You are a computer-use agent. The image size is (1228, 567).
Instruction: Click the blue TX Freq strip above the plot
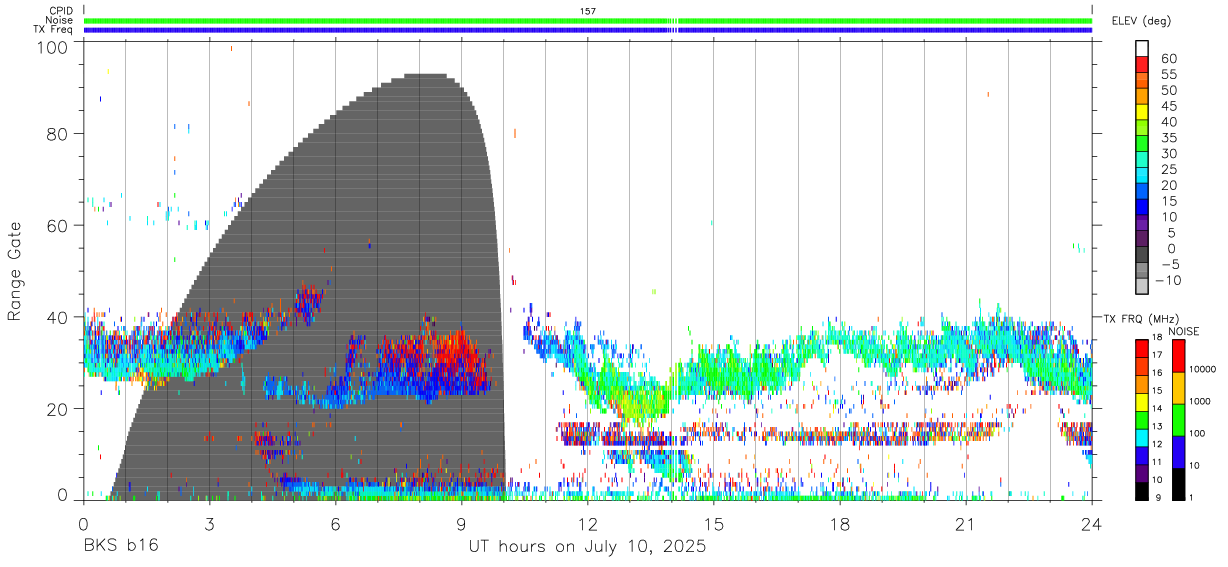tap(588, 30)
